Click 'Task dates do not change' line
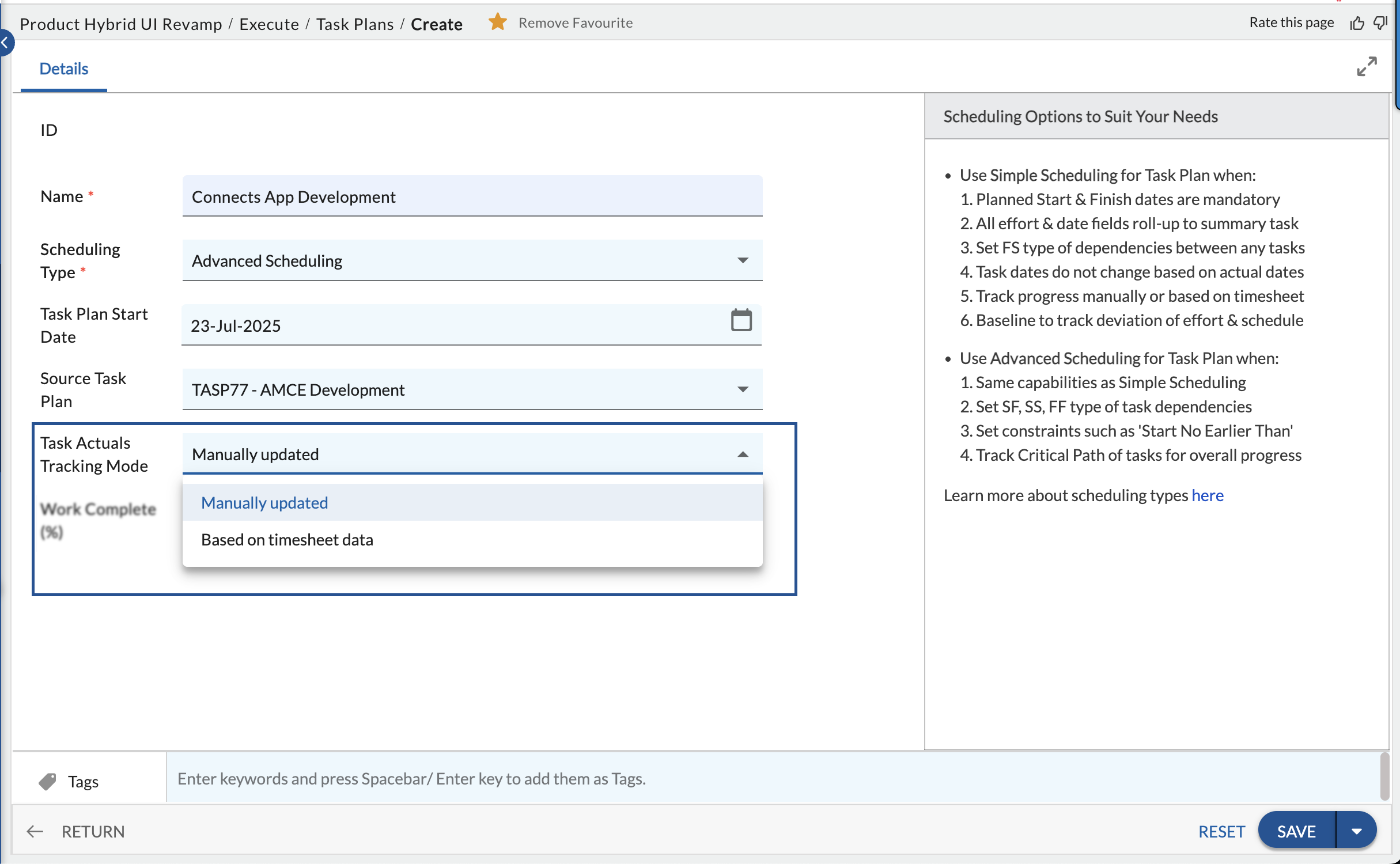 pos(1132,271)
